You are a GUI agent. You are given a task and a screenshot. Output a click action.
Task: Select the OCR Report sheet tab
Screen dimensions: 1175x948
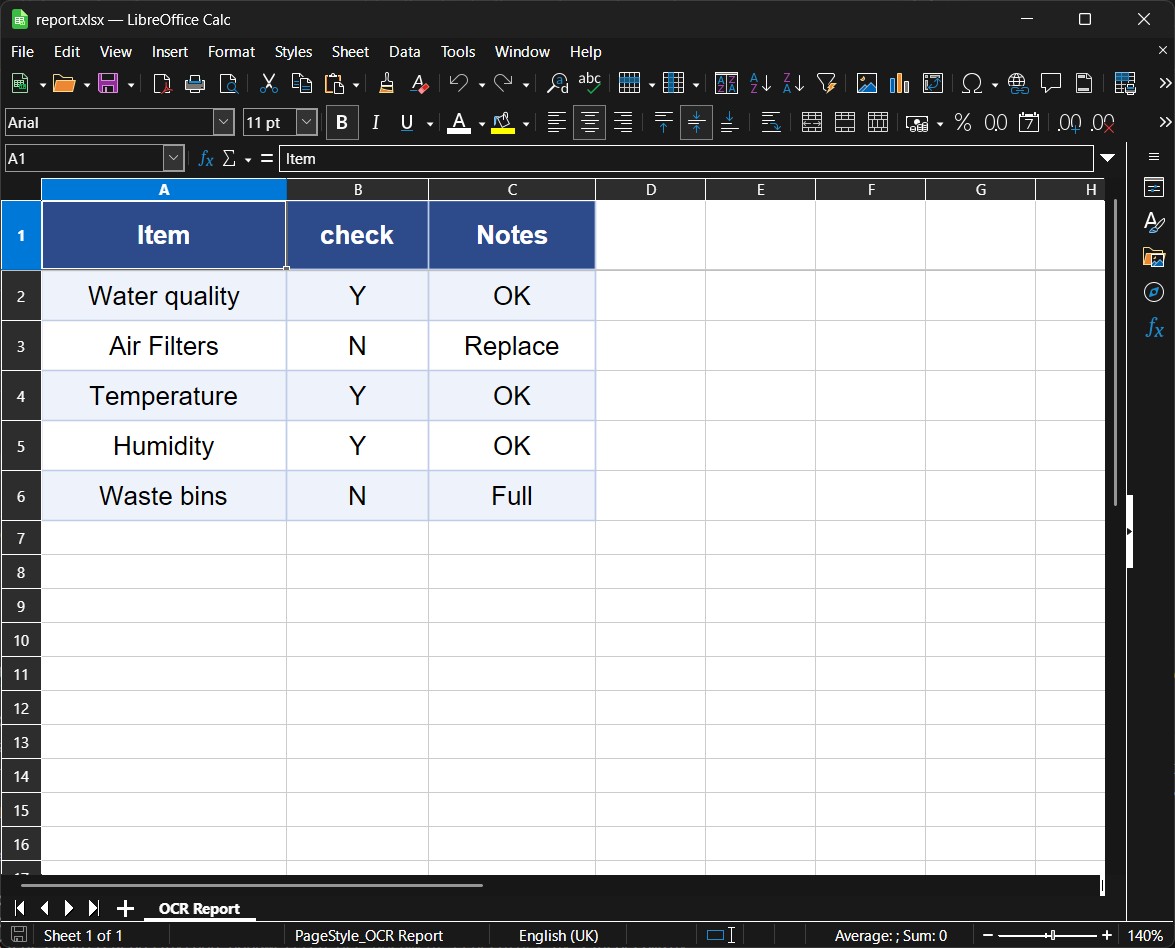tap(199, 908)
